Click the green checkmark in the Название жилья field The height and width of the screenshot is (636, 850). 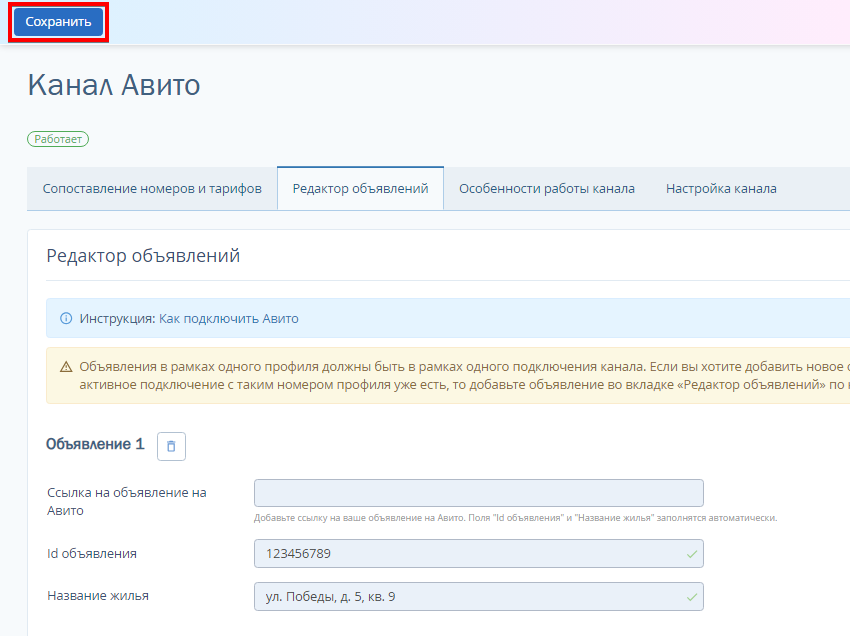692,597
